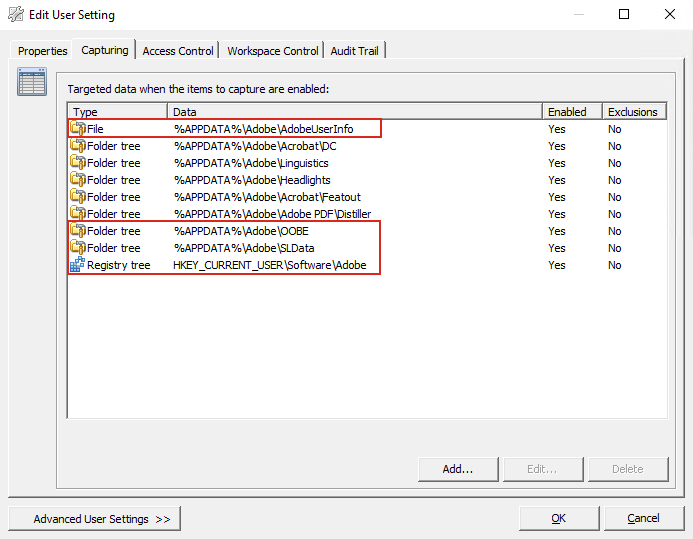Click the folder icon for Acrobat\DC row
This screenshot has width=693, height=539.
coord(78,146)
